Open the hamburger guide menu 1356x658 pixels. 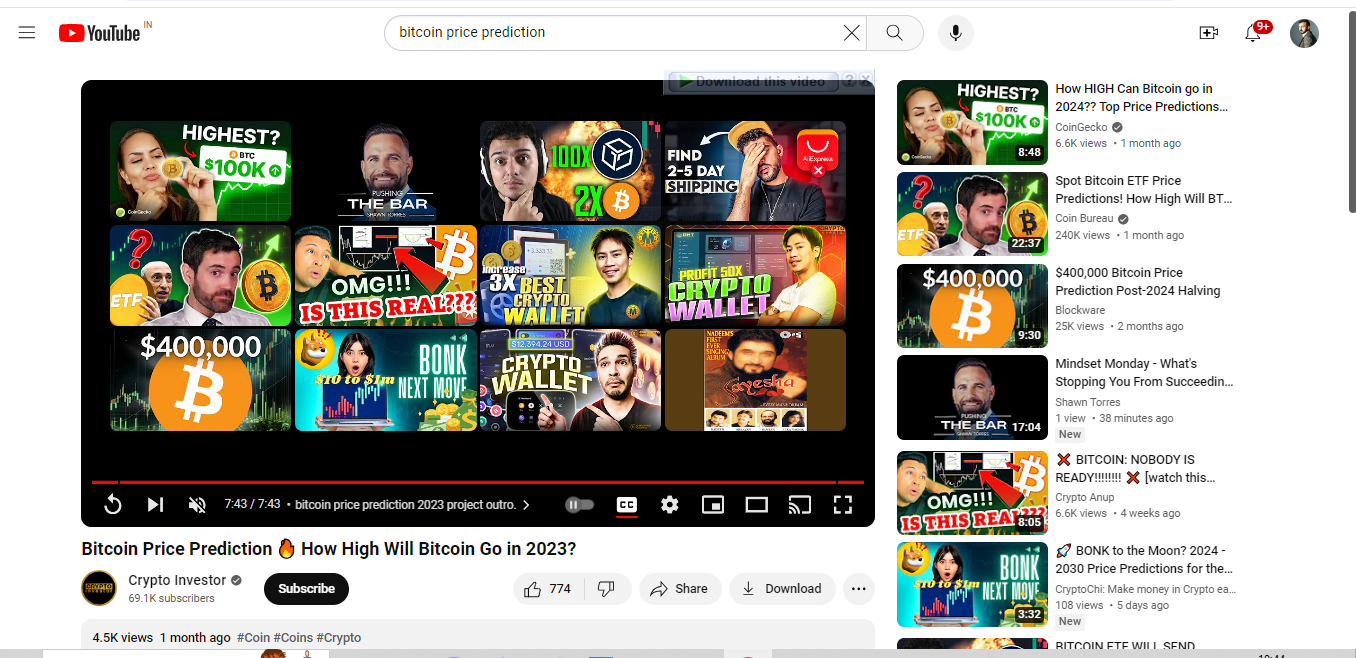27,33
